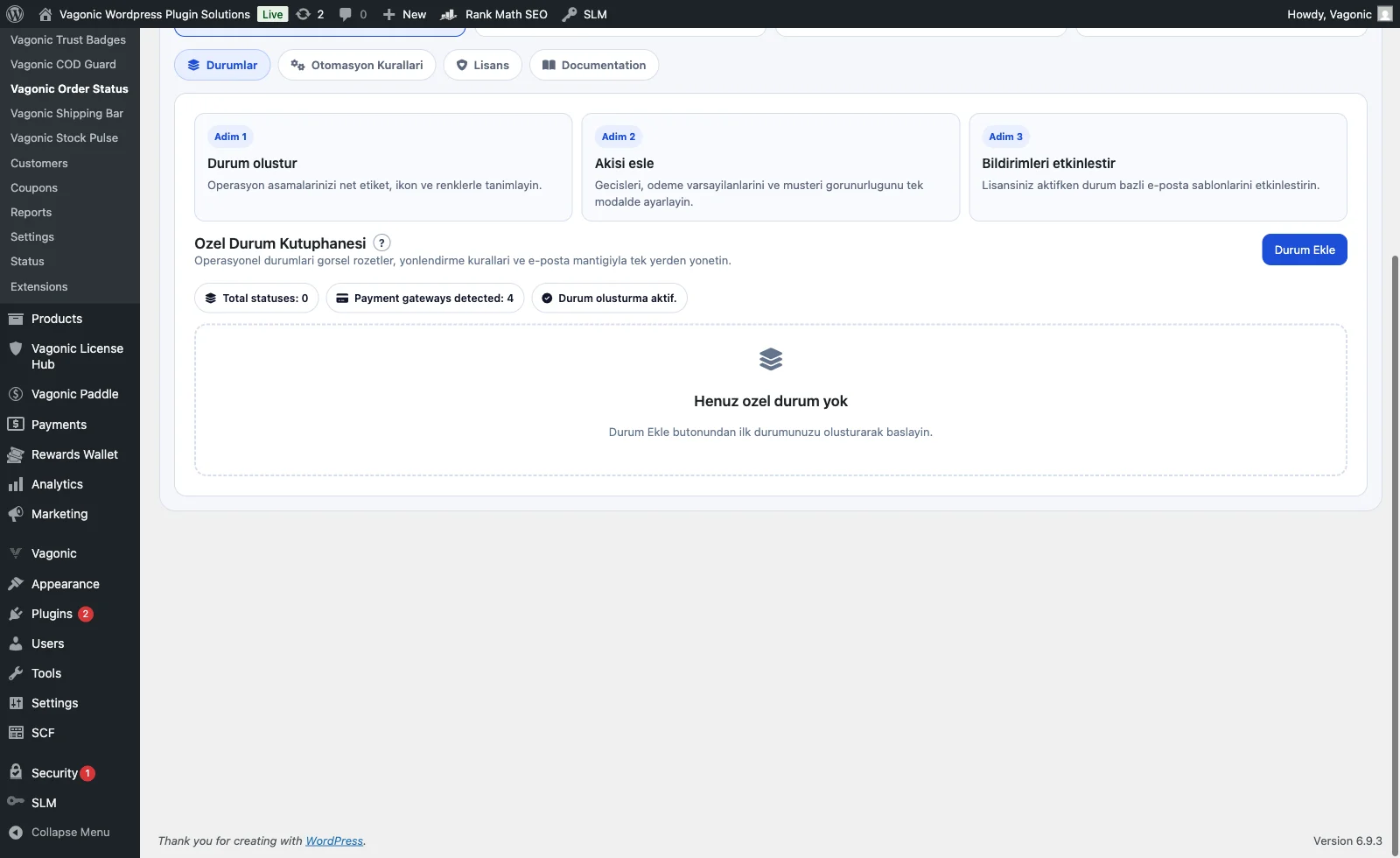This screenshot has width=1400, height=858.
Task: Click the Howdy, Vagonic user avatar
Action: [1384, 14]
